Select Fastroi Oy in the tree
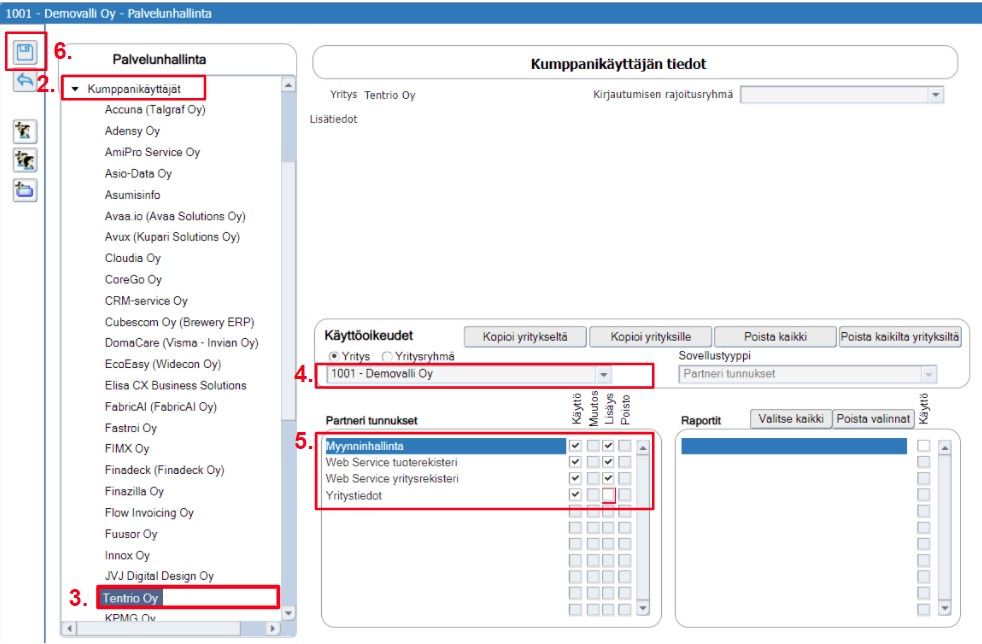 pyautogui.click(x=130, y=428)
